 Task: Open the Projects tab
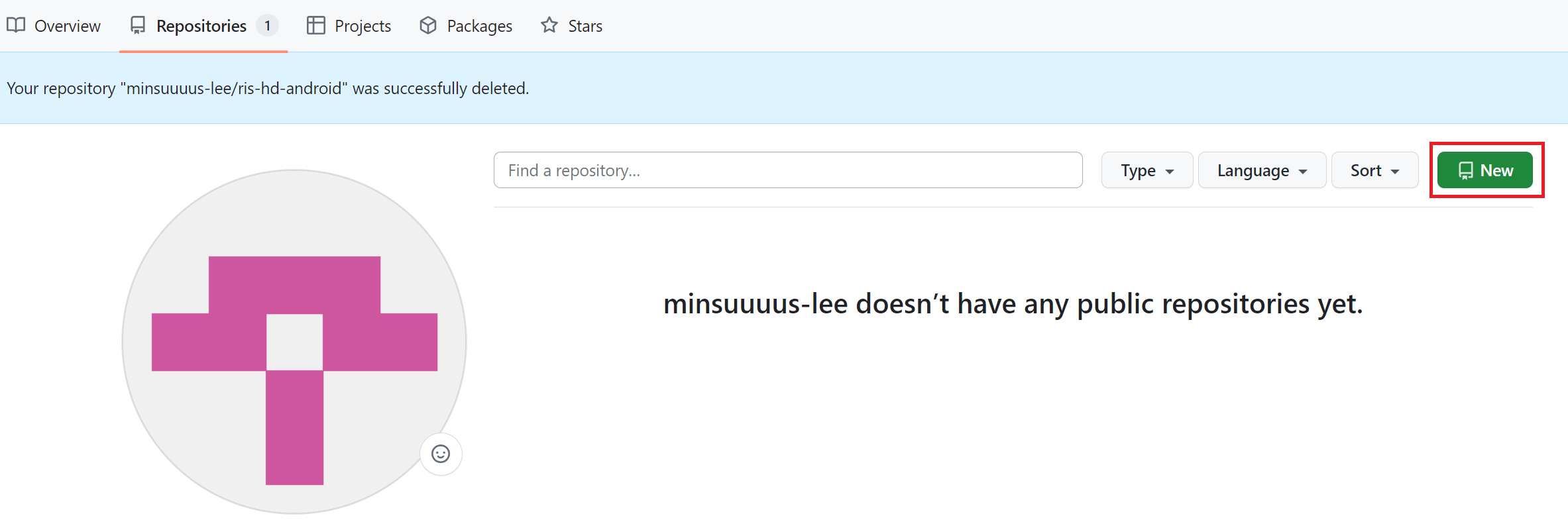(349, 26)
